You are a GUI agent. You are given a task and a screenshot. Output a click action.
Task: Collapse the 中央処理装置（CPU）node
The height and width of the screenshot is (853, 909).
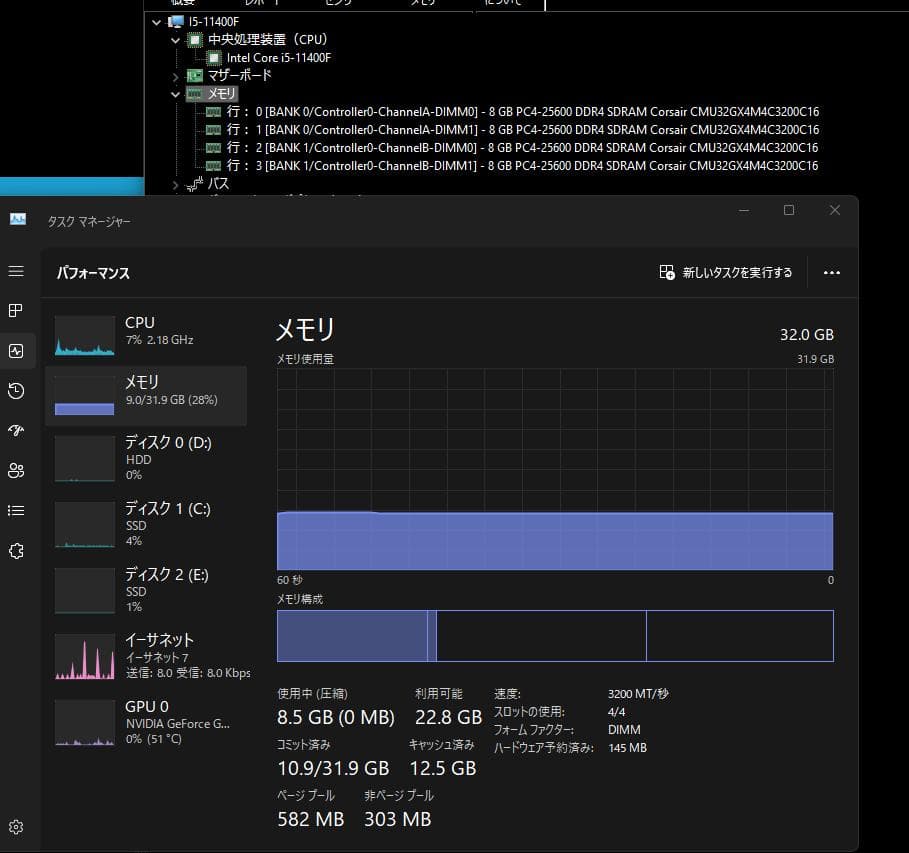pos(173,39)
